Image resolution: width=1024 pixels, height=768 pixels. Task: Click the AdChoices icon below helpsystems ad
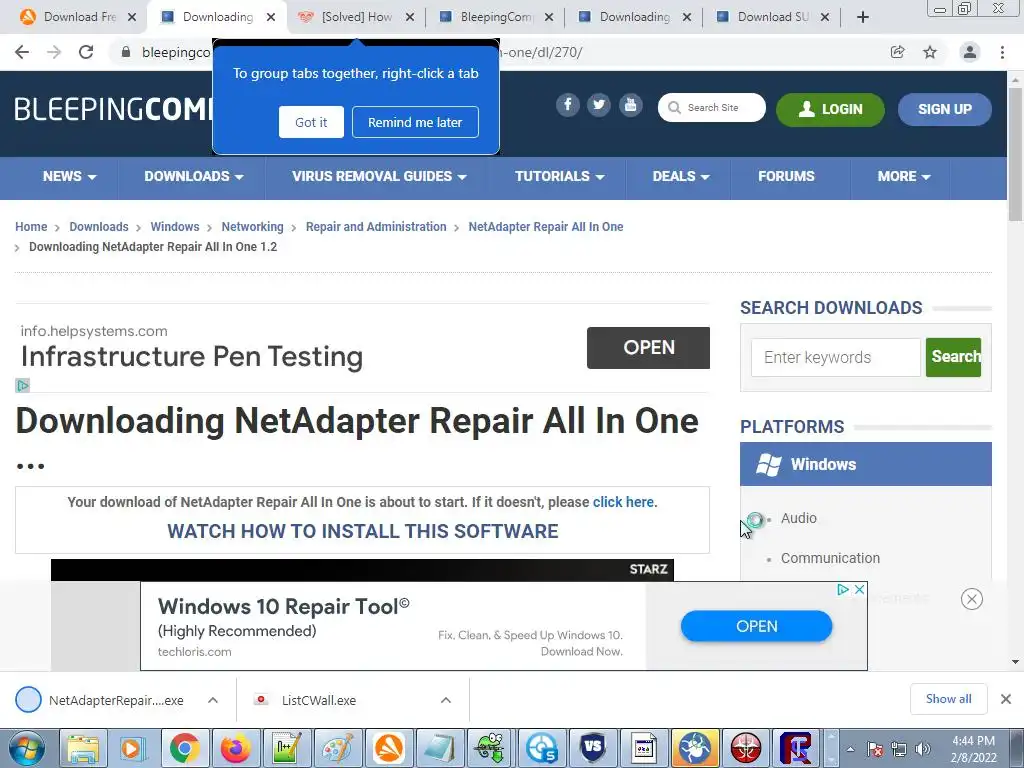(22, 385)
